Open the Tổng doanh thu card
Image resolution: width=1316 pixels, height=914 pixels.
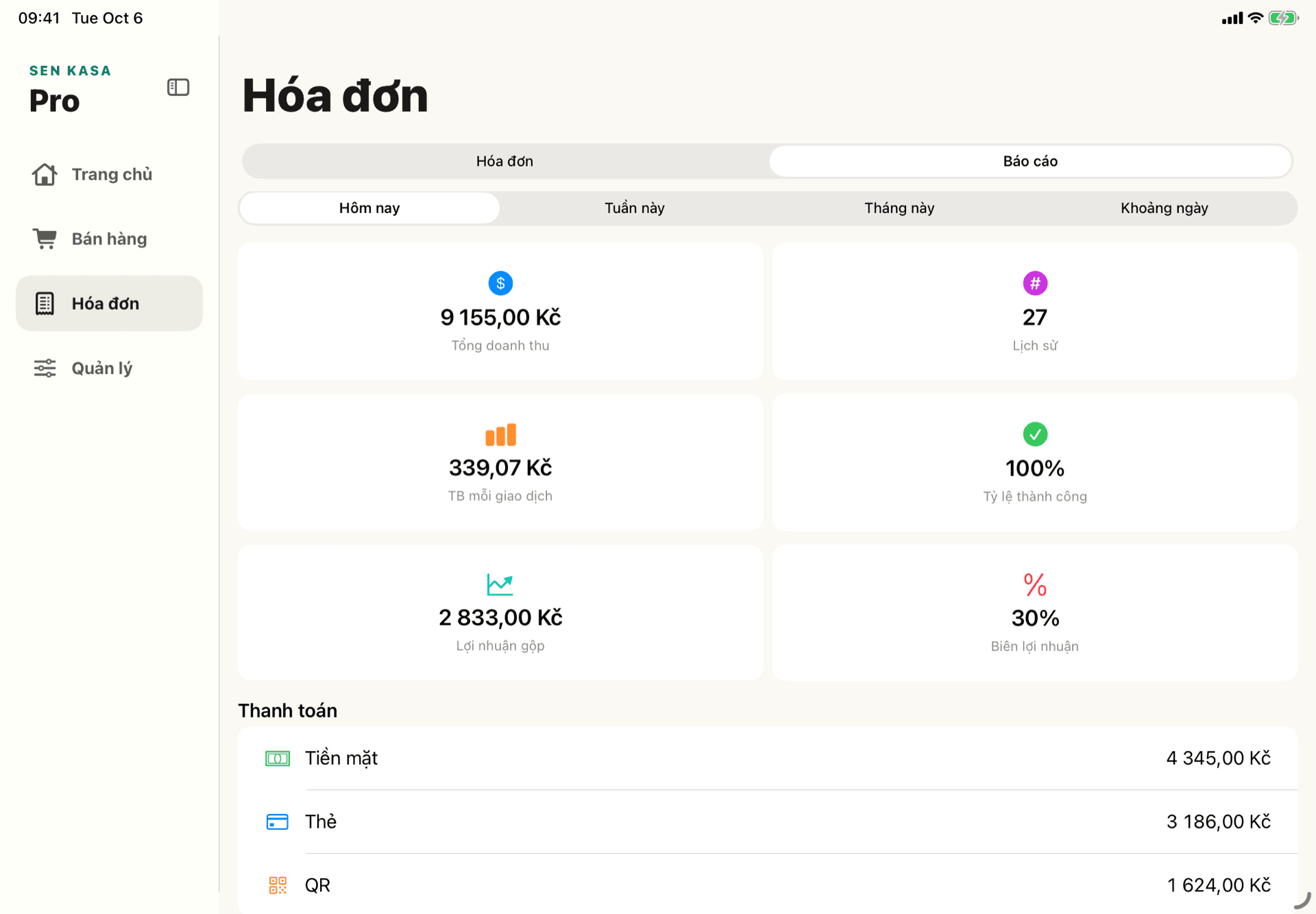click(500, 311)
